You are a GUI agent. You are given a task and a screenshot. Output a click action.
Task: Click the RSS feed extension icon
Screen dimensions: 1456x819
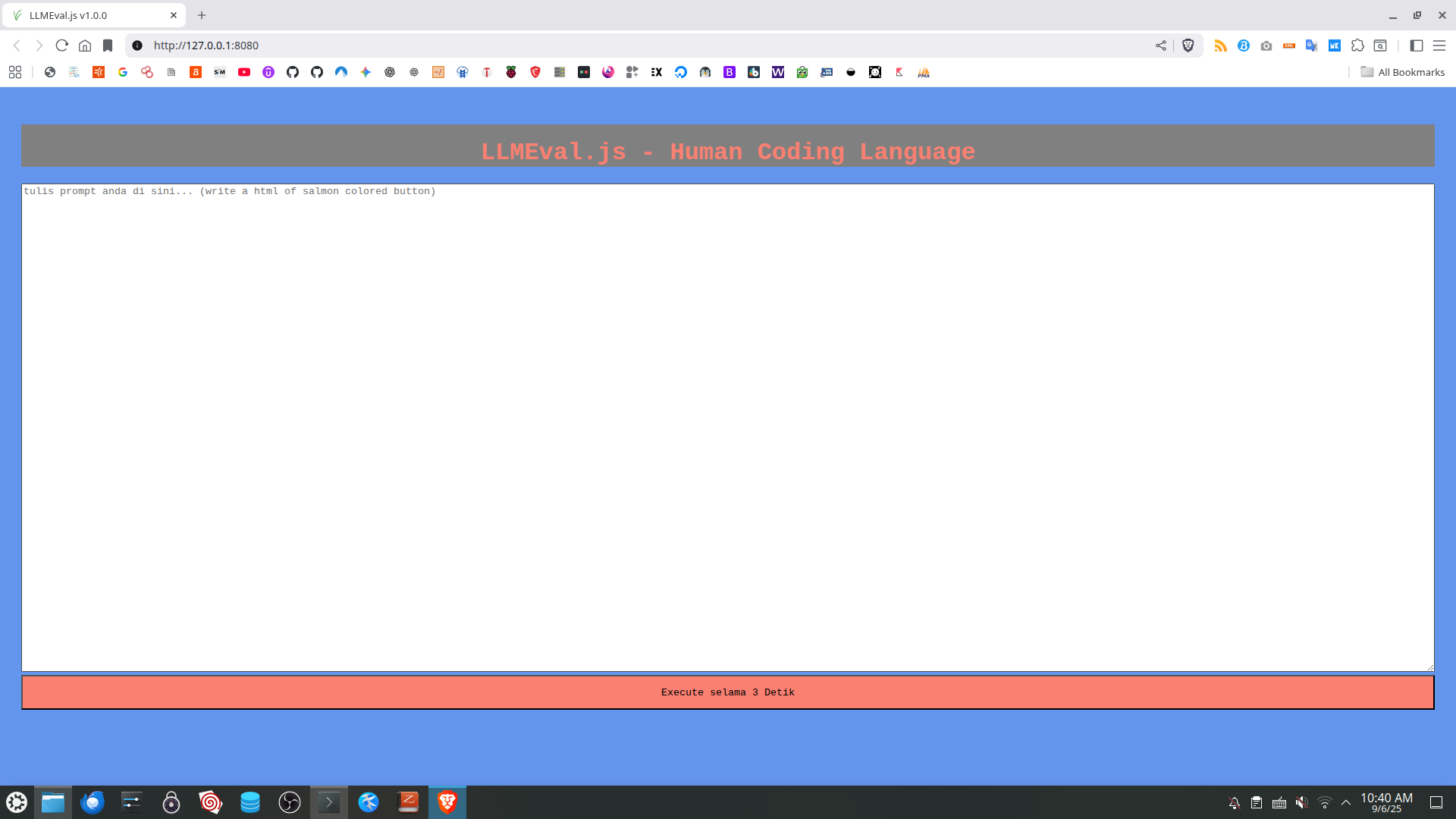pyautogui.click(x=1220, y=45)
